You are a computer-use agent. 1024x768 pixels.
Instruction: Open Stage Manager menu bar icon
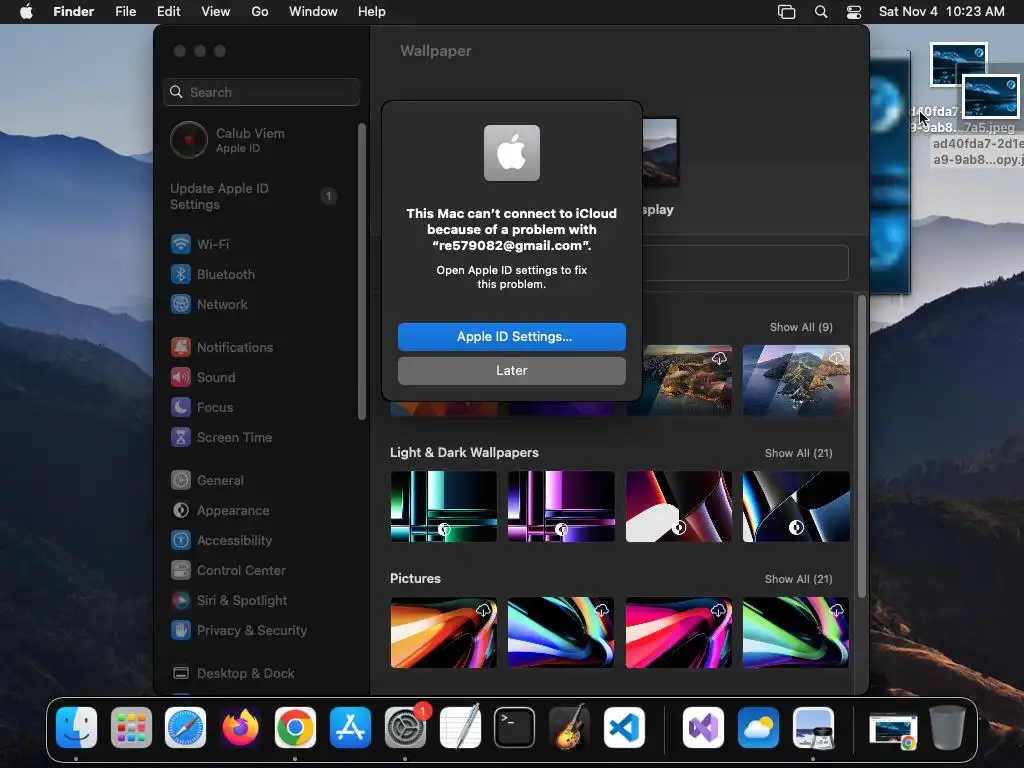coord(786,12)
